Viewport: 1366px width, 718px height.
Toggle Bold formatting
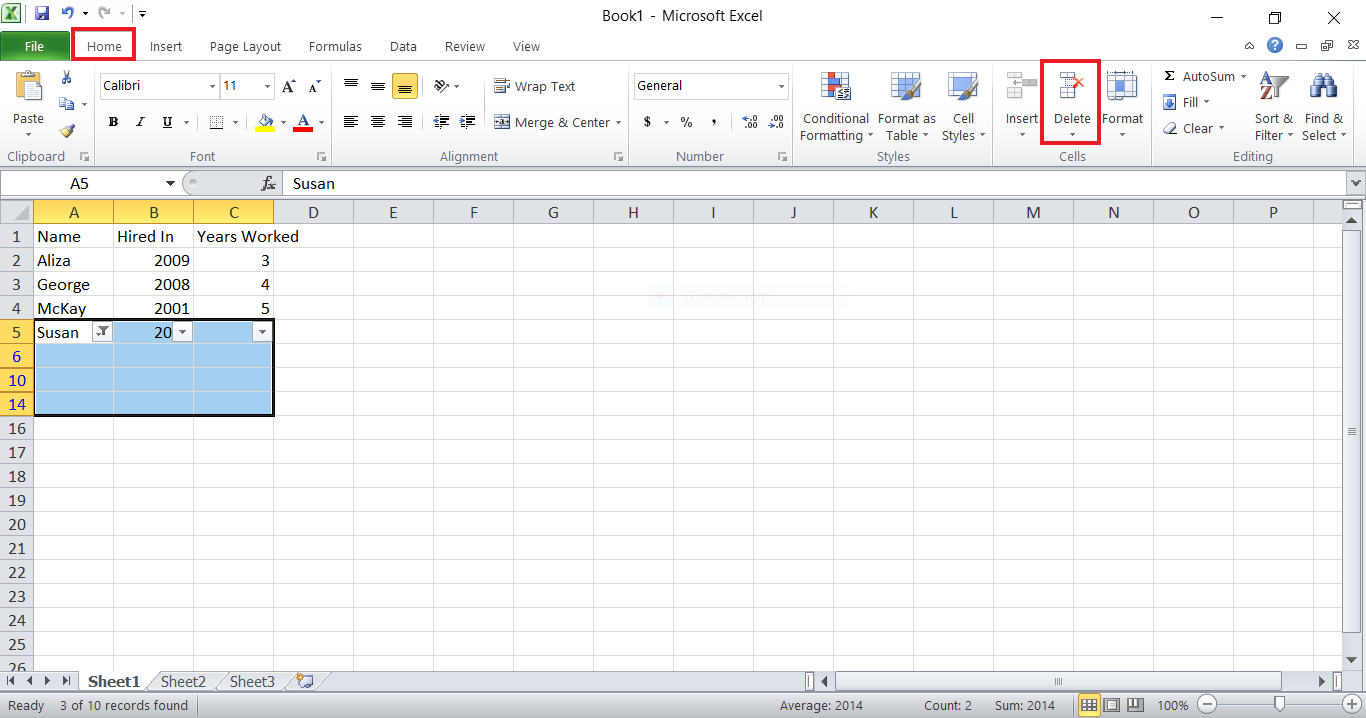113,122
